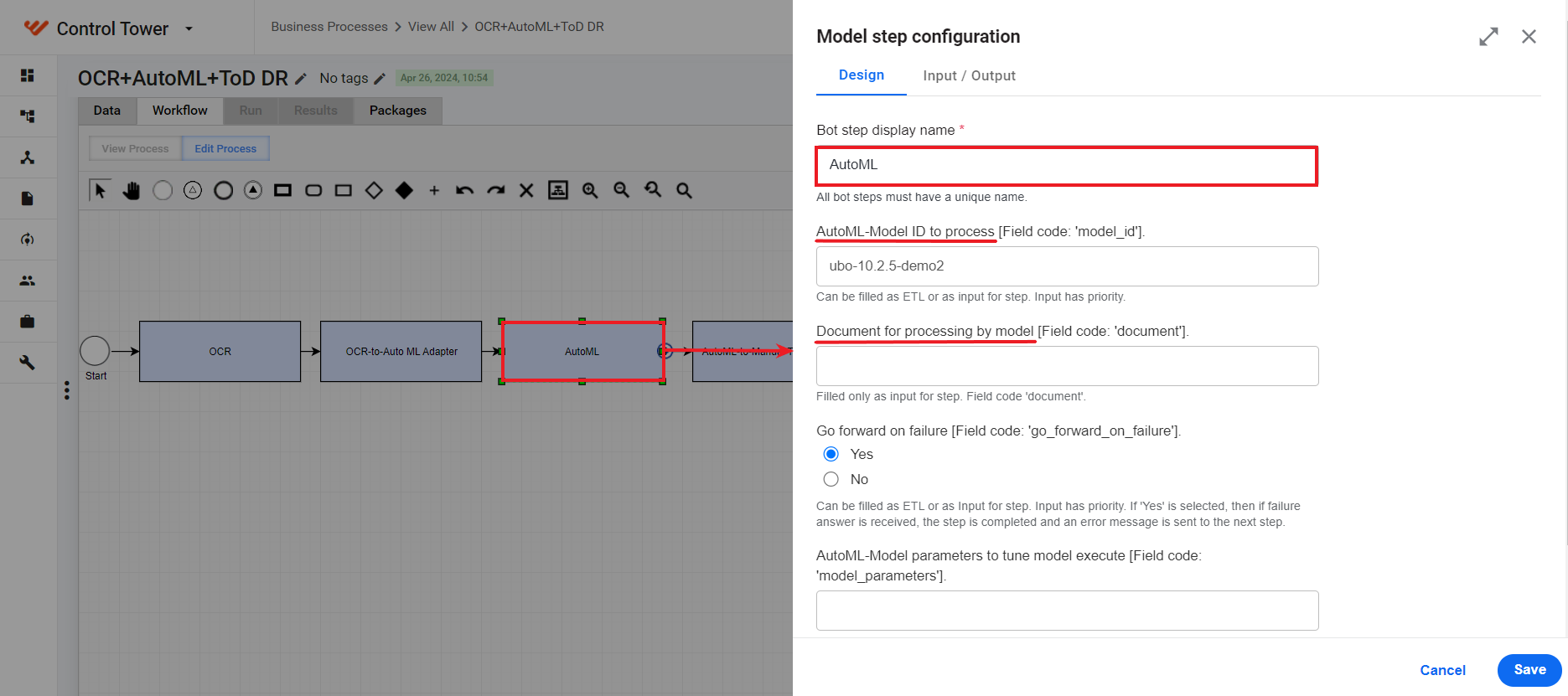Select No for go forward on failure
This screenshot has height=696, width=1568.
point(831,479)
